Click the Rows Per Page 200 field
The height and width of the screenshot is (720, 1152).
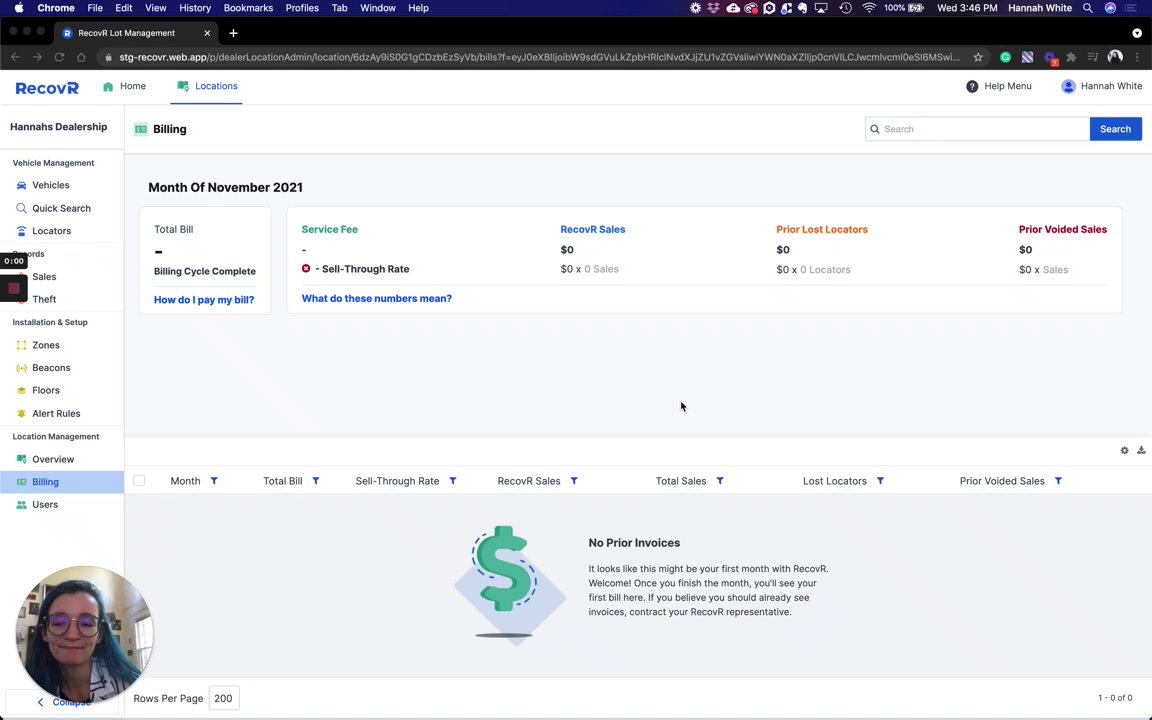pyautogui.click(x=223, y=698)
